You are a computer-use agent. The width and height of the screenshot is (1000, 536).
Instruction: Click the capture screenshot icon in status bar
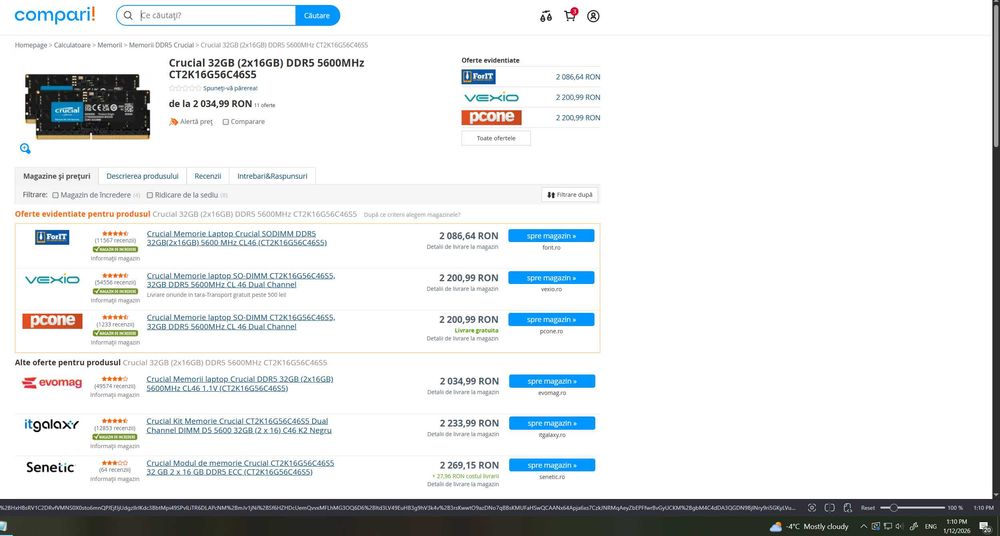click(x=812, y=508)
